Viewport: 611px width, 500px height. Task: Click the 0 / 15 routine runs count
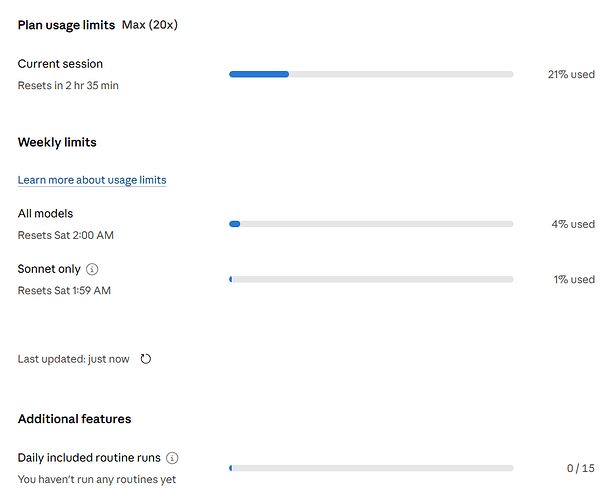pyautogui.click(x=581, y=468)
